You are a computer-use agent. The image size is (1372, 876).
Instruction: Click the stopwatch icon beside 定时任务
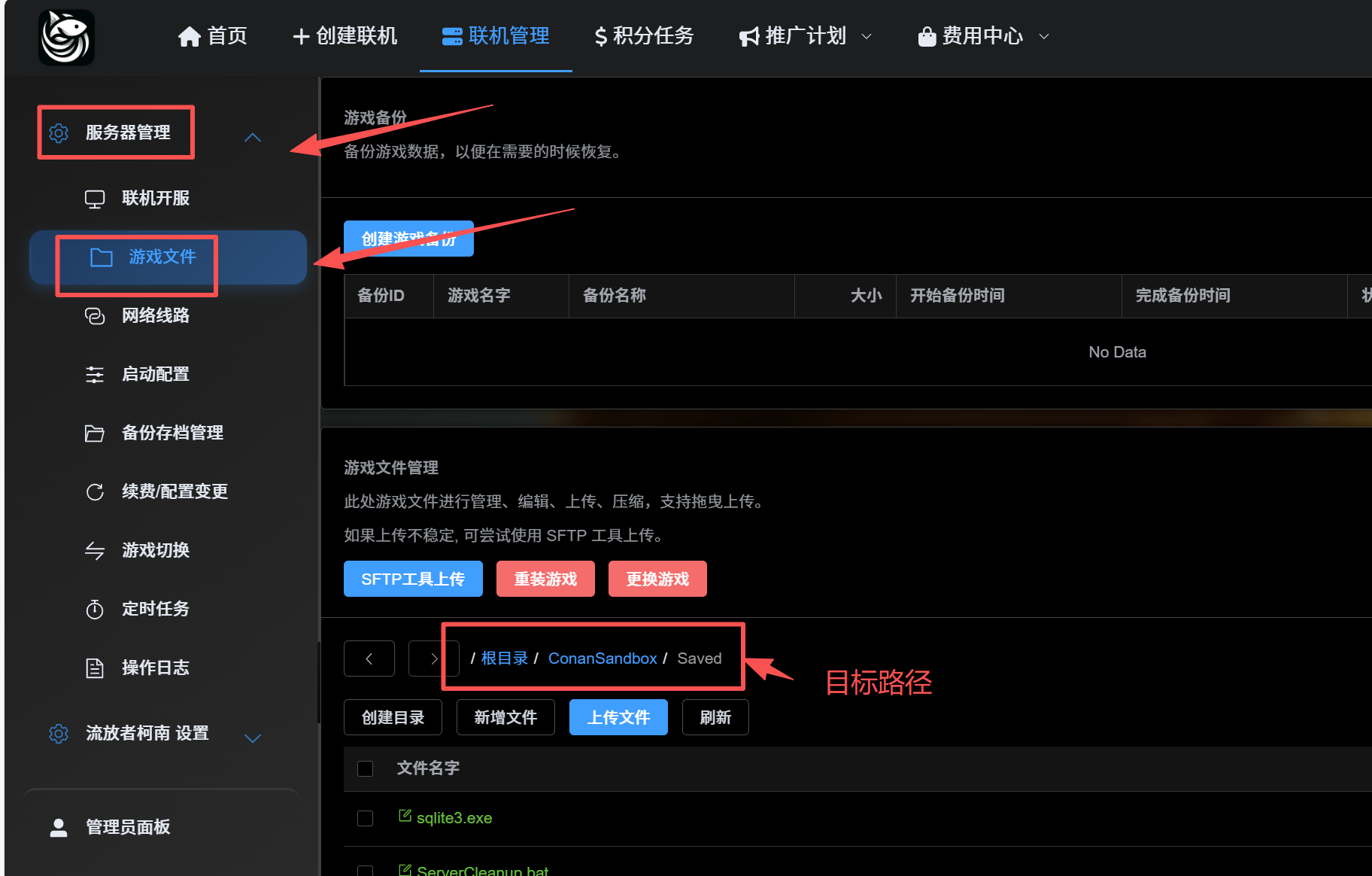coord(95,610)
